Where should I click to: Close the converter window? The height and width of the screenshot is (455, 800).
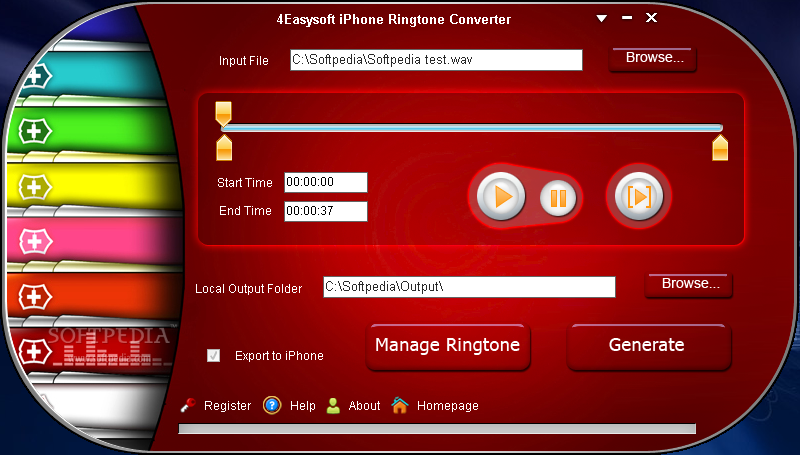point(652,18)
